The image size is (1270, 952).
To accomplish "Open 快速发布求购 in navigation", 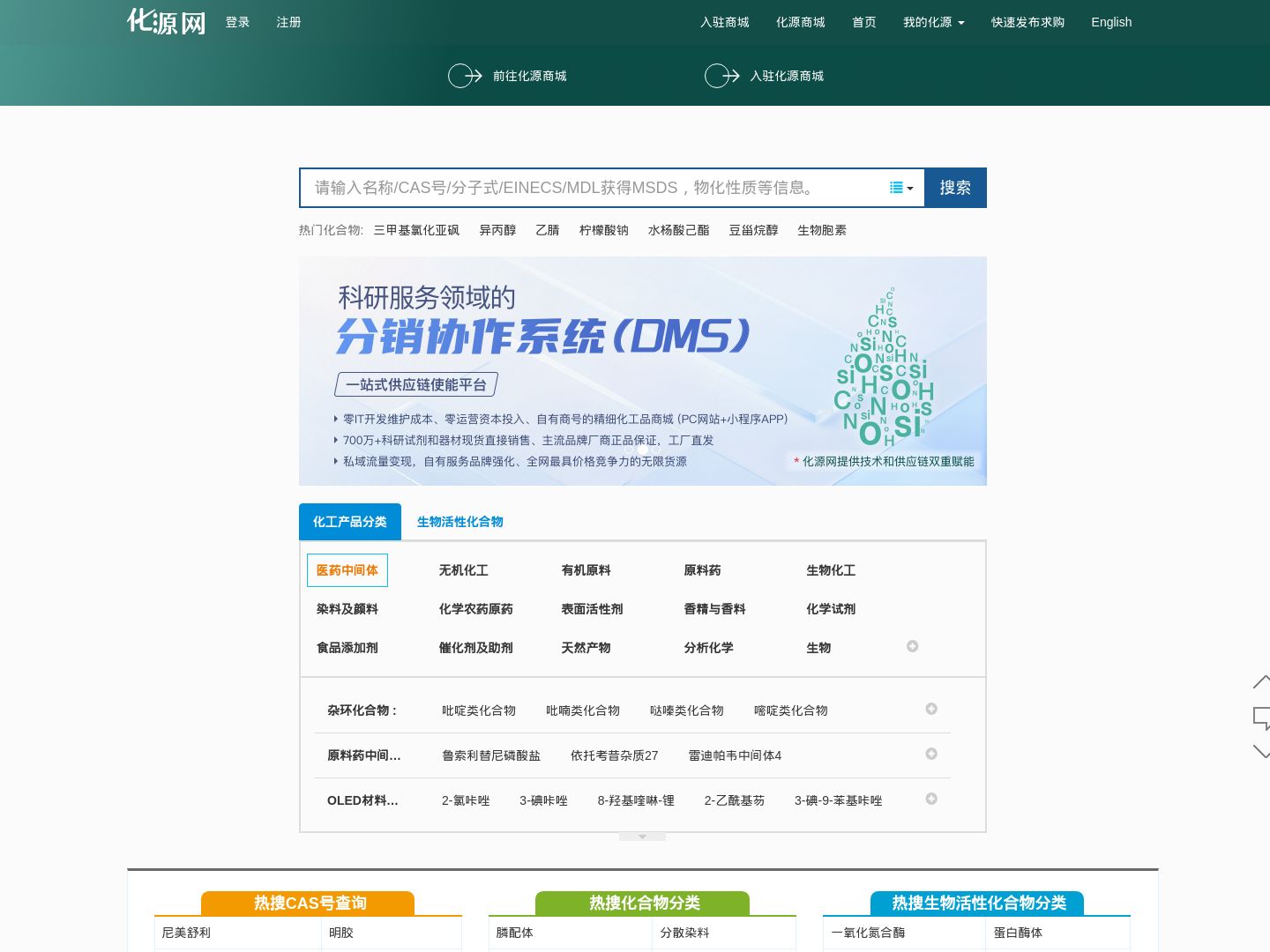I will click(1027, 22).
